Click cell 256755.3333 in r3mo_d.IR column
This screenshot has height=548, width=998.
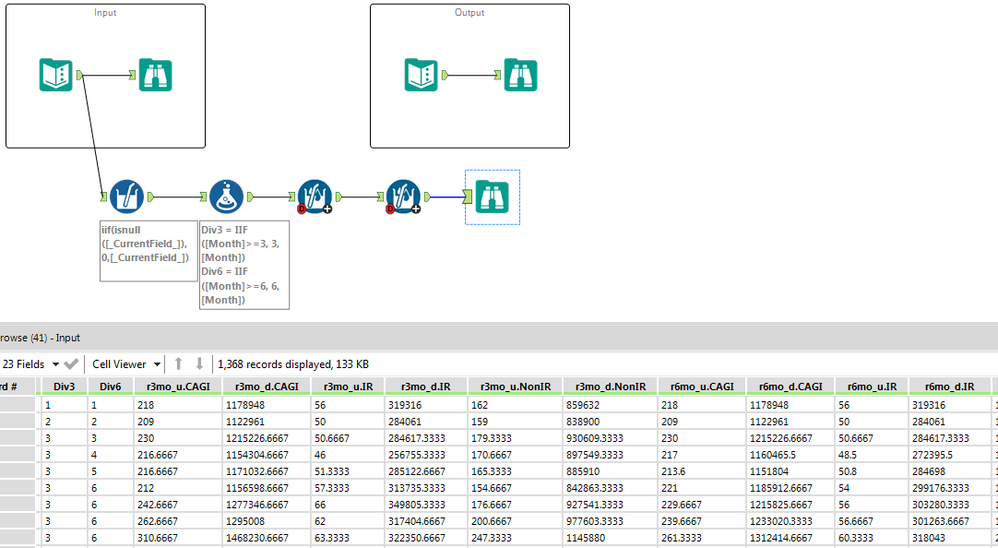(x=426, y=454)
